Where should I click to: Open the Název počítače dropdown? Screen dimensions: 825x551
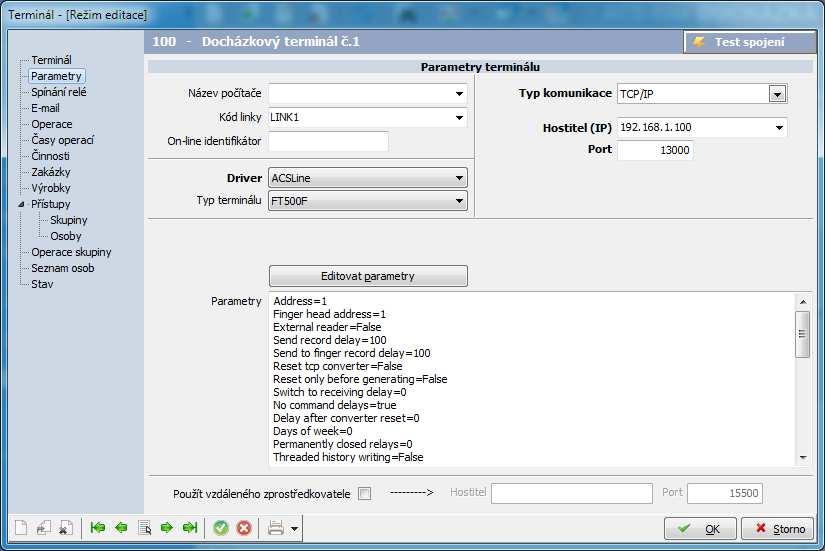[459, 94]
